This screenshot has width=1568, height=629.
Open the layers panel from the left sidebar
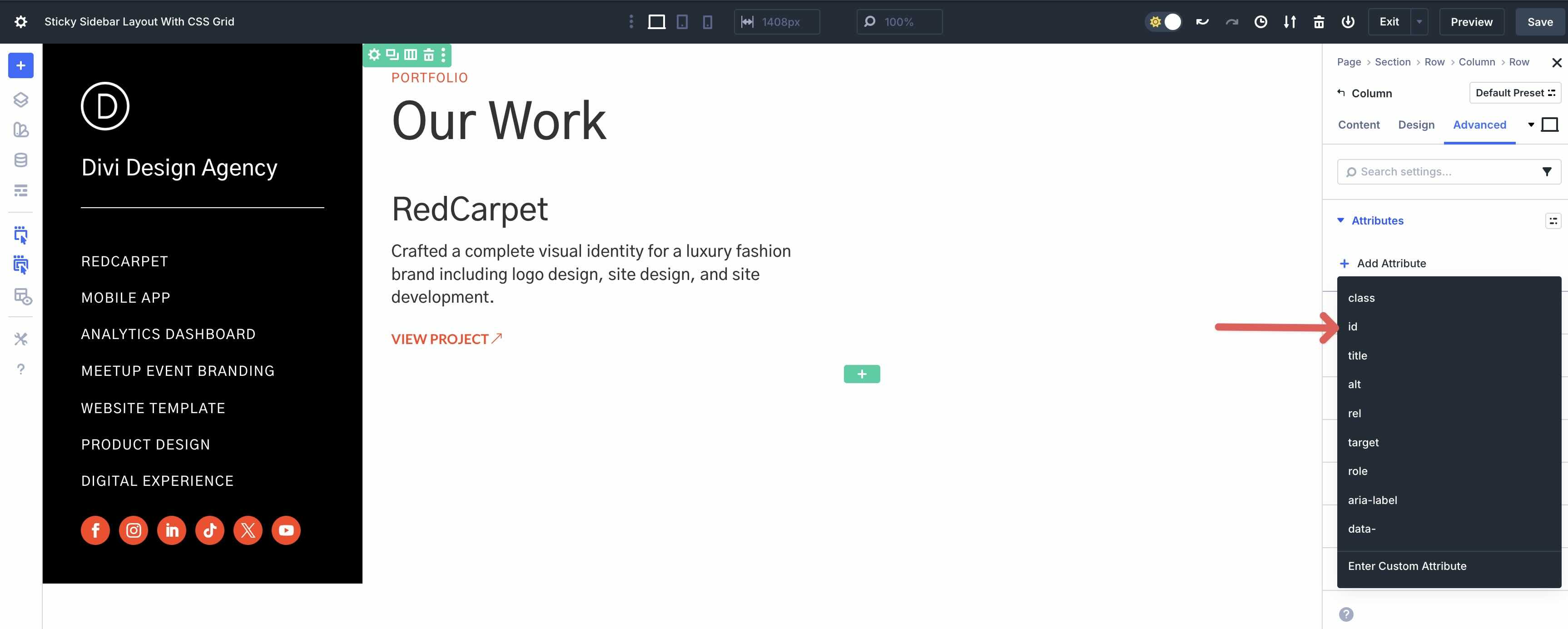(21, 100)
